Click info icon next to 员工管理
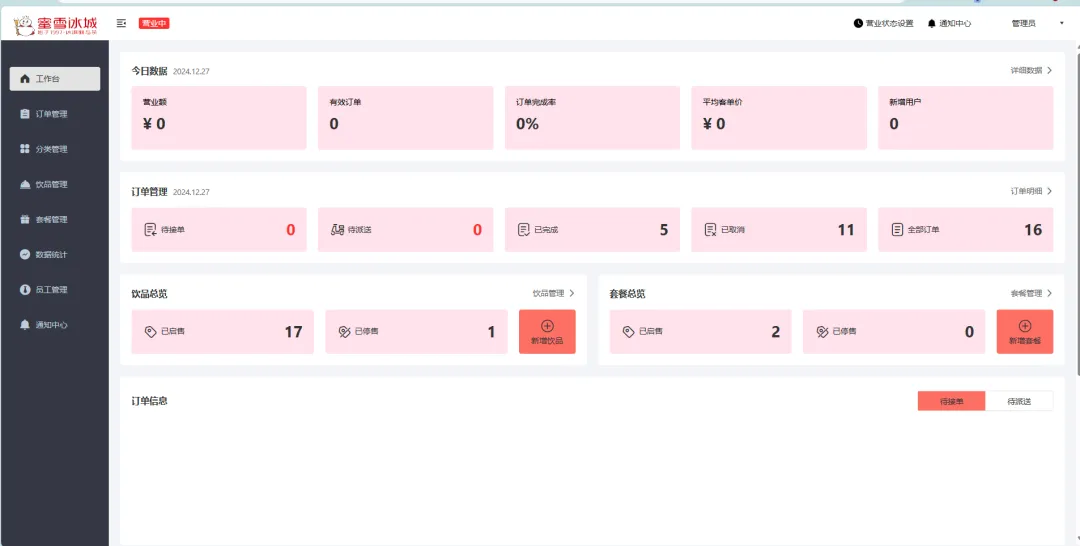Viewport: 1080px width, 546px height. 25,290
